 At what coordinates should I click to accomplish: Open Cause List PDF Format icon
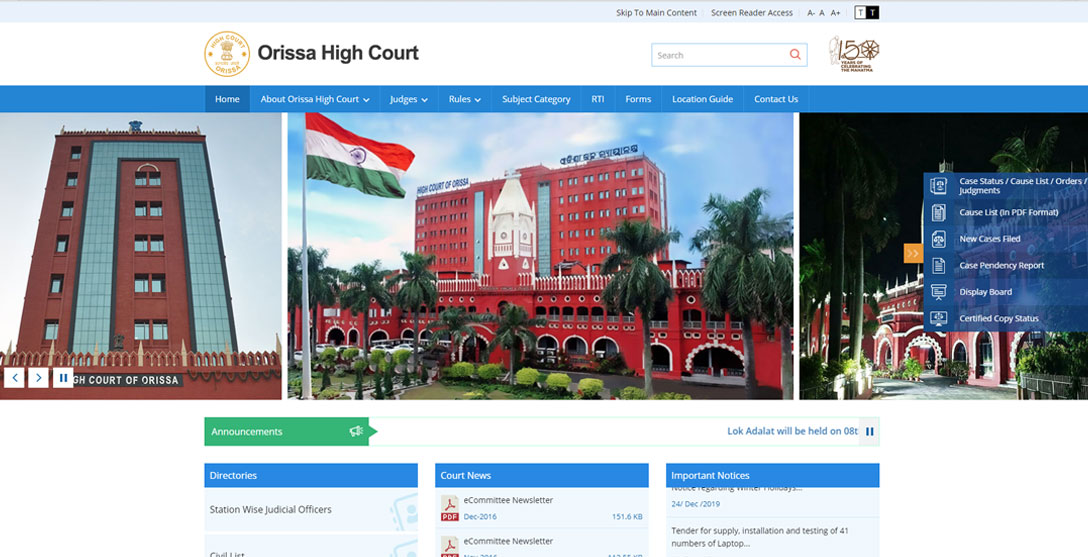(939, 212)
